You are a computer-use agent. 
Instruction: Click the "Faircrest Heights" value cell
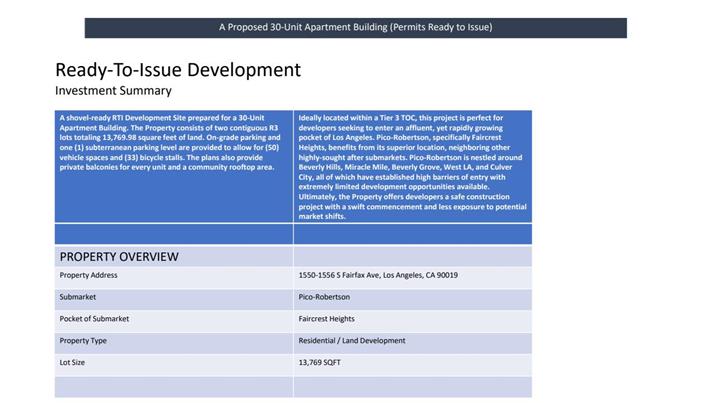(x=326, y=319)
